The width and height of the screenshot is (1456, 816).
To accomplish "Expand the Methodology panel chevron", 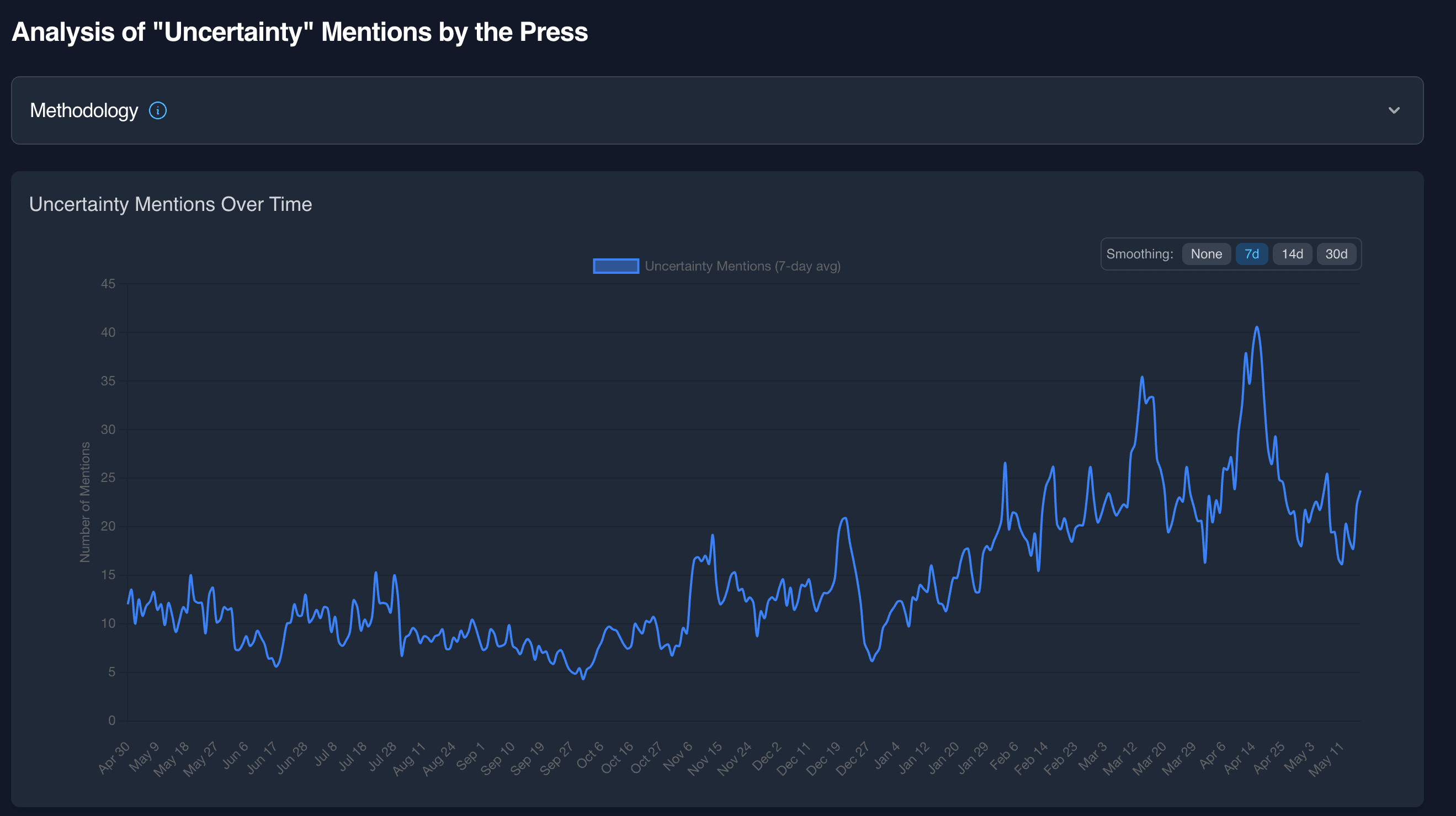I will coord(1394,110).
